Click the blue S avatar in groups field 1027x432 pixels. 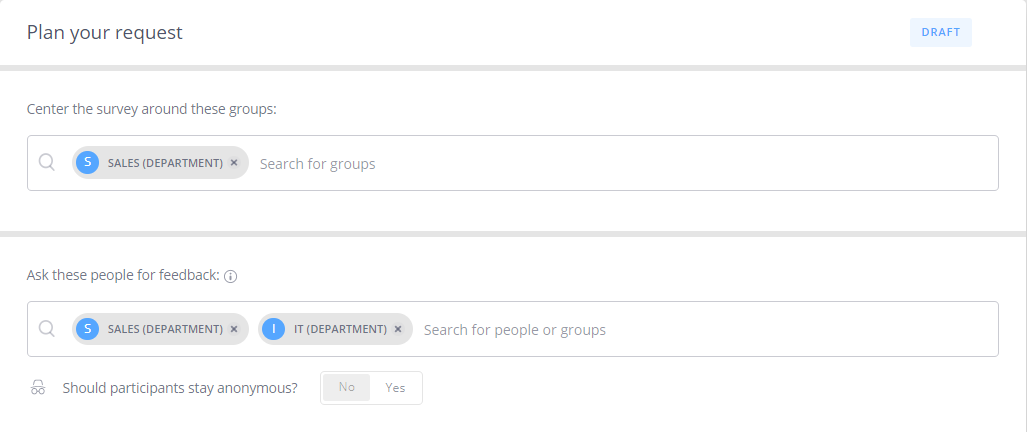pyautogui.click(x=88, y=163)
